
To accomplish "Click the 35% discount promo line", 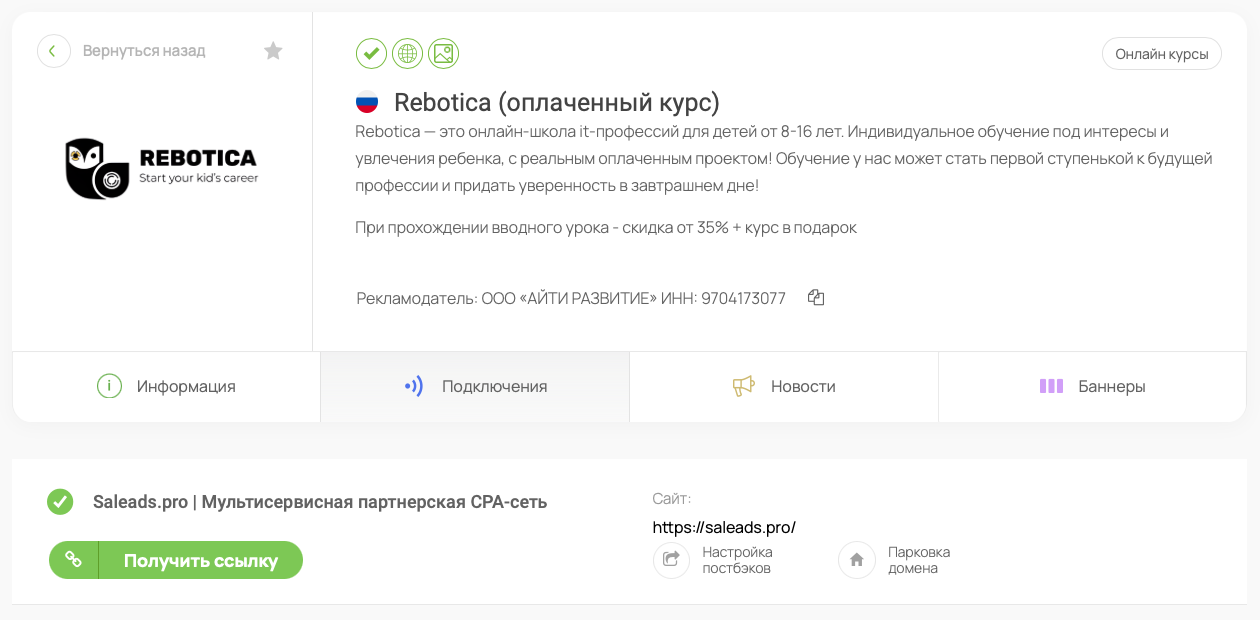I will (606, 227).
